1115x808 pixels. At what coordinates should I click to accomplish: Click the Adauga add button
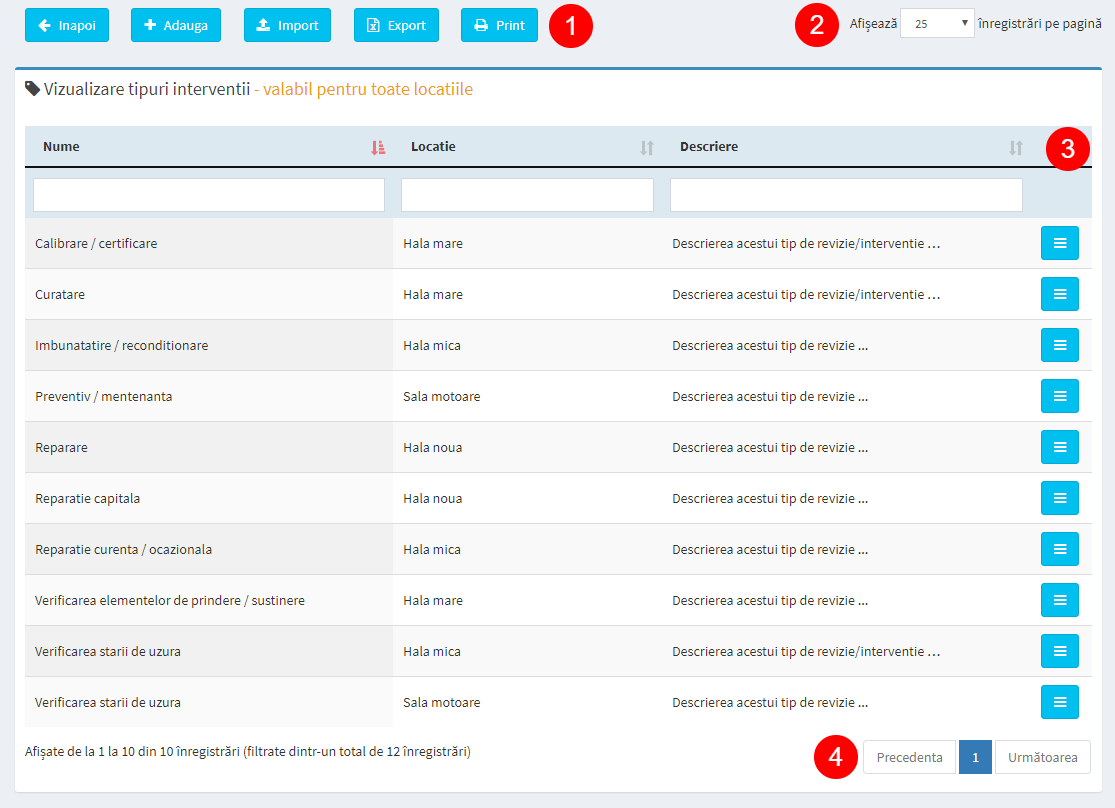tap(176, 26)
